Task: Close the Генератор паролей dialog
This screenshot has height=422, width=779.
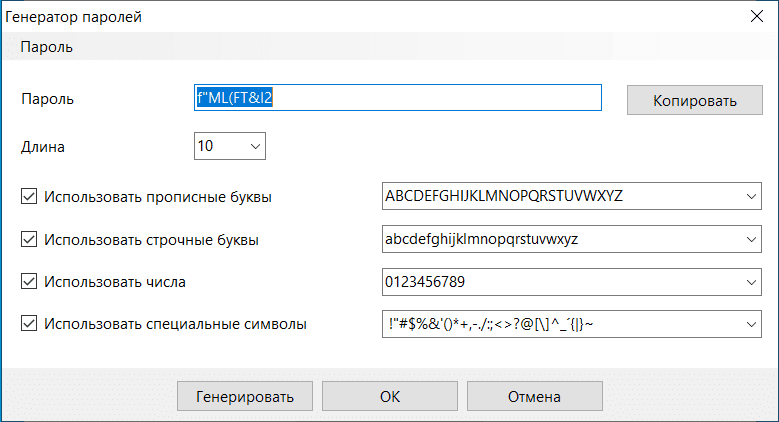Action: (x=755, y=16)
